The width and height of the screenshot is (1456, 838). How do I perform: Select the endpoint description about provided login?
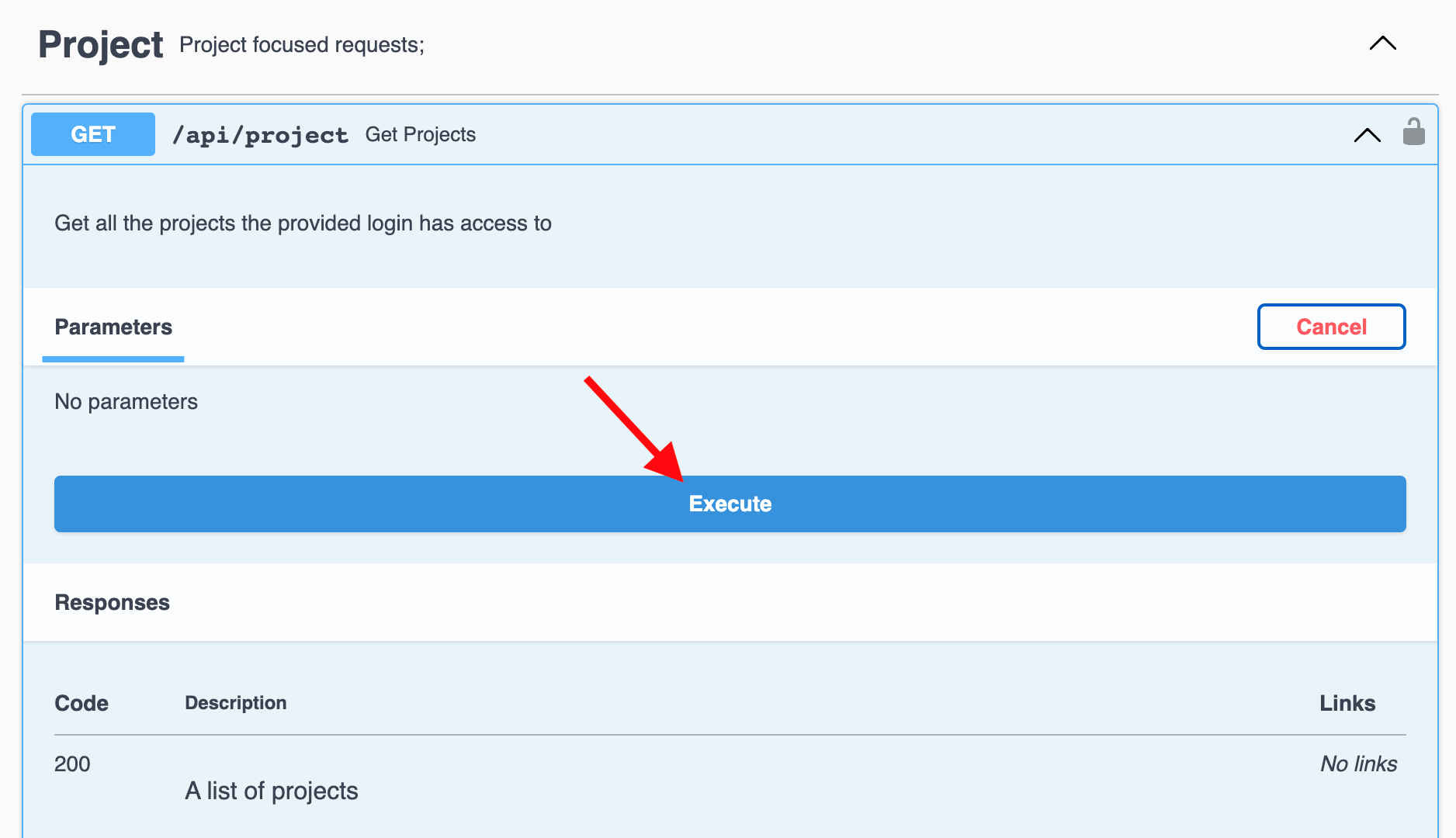(x=303, y=223)
